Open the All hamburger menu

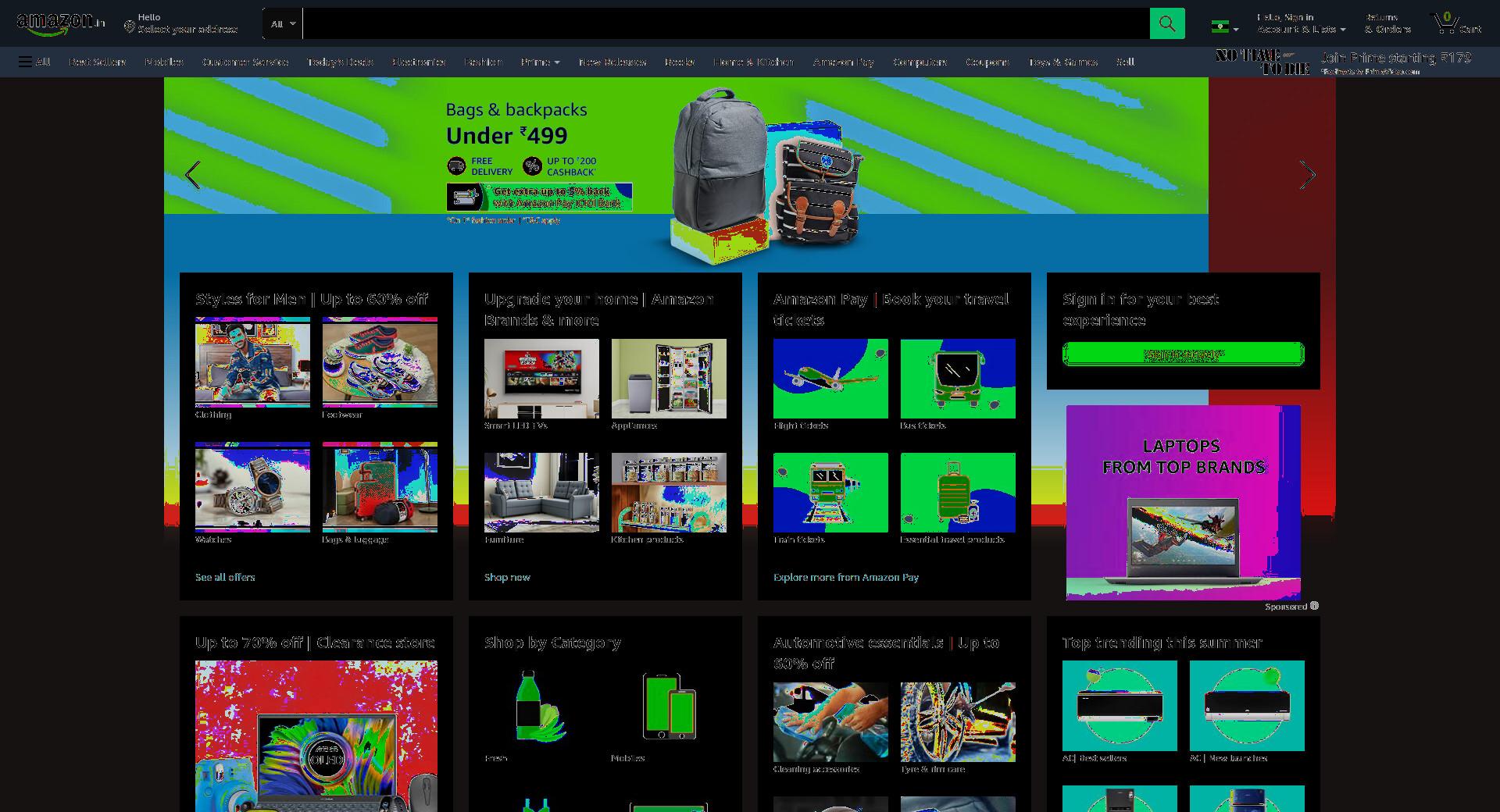click(34, 62)
